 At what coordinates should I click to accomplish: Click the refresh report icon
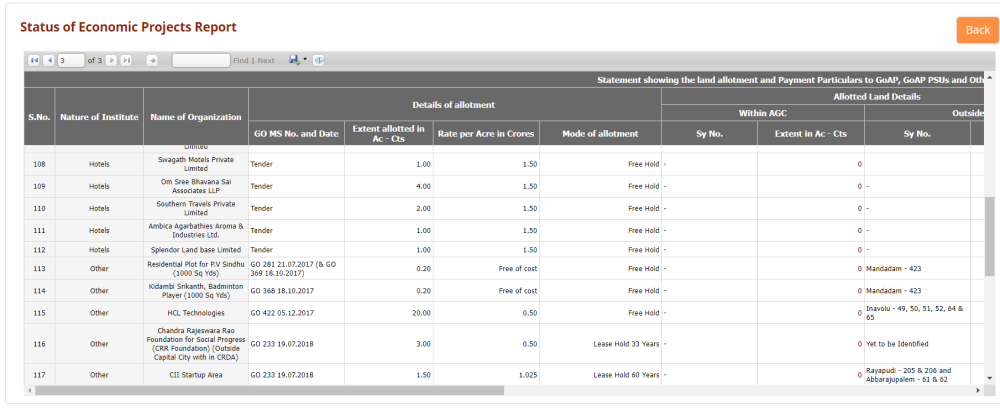(x=319, y=61)
